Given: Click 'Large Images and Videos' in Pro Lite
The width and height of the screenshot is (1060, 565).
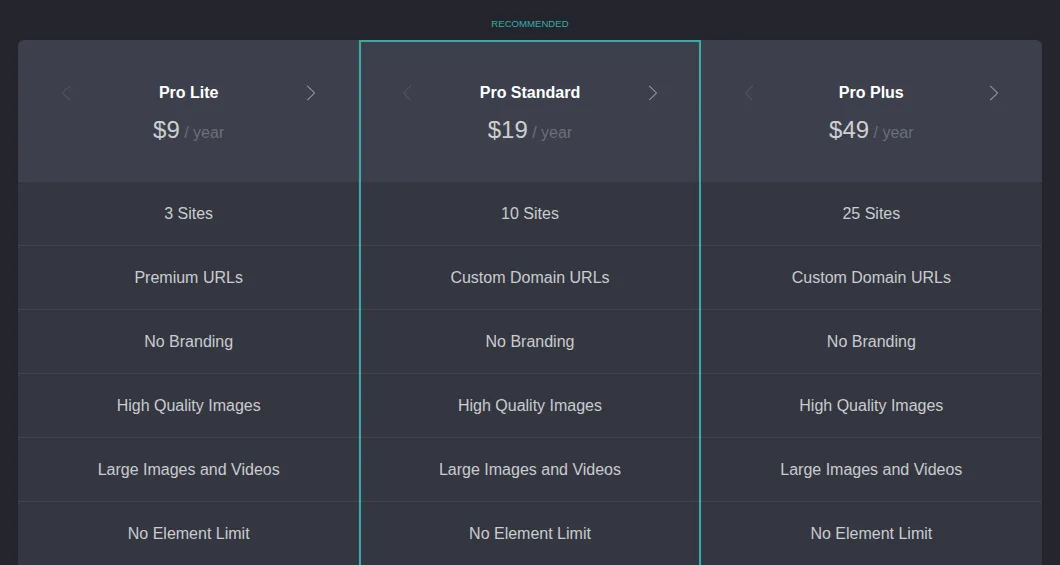Looking at the screenshot, I should point(189,470).
